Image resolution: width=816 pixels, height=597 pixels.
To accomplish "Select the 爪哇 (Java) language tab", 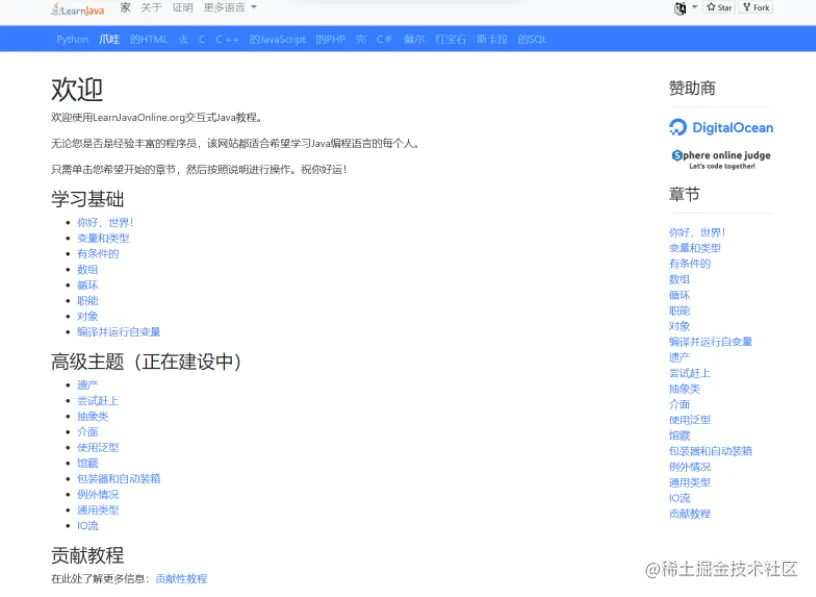I will [109, 39].
